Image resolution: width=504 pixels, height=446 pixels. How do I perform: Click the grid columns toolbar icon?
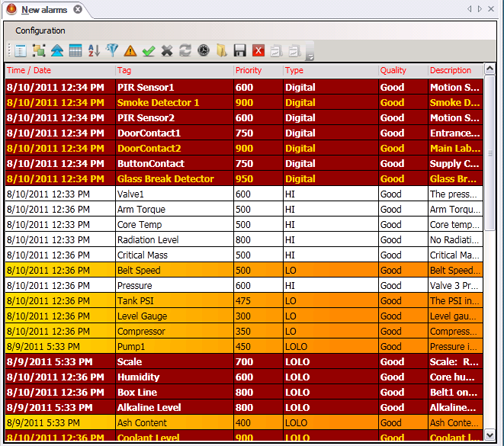point(75,51)
